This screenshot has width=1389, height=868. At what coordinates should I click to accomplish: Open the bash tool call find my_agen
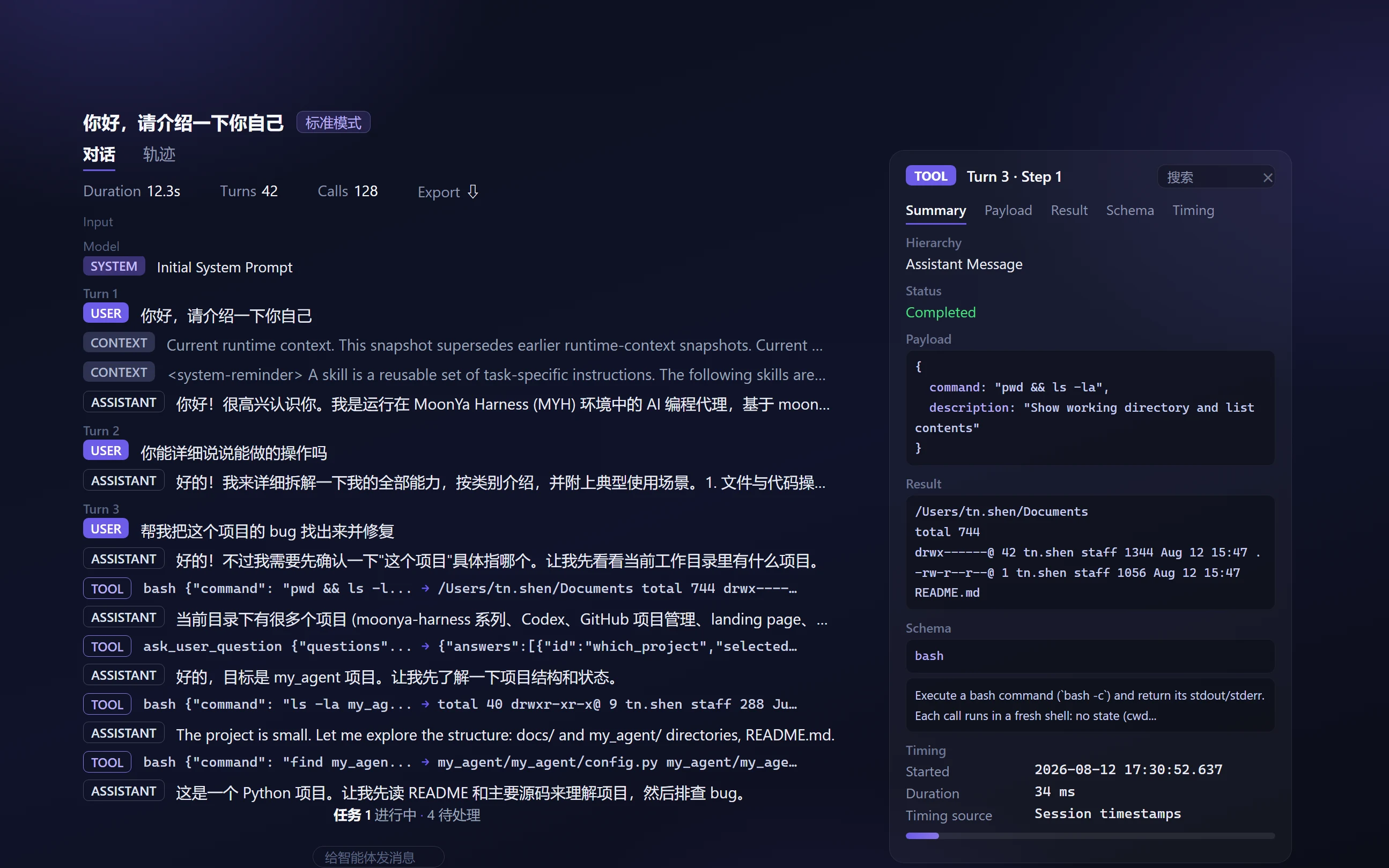point(440,762)
